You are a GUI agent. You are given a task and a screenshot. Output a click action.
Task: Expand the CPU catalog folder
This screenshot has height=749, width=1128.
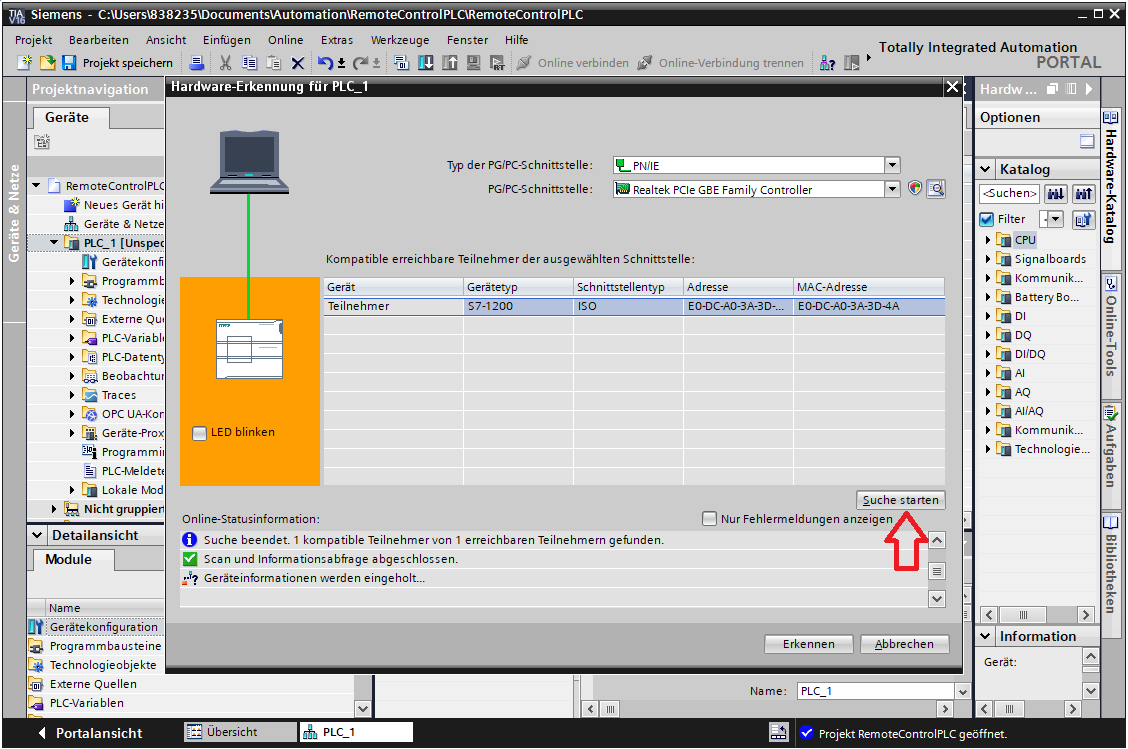988,240
